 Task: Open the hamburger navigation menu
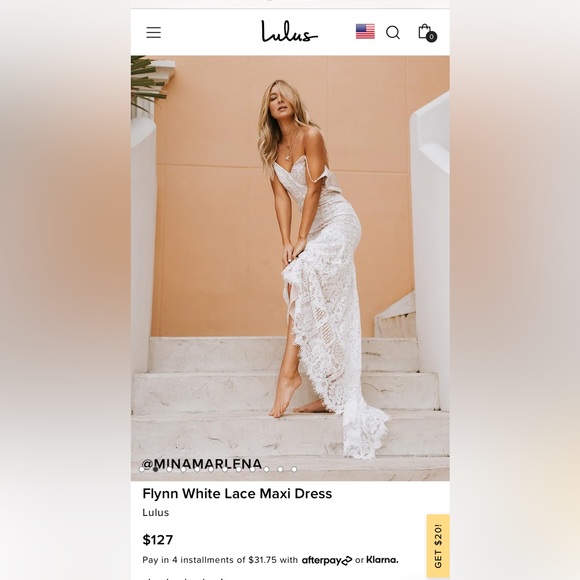coord(154,33)
